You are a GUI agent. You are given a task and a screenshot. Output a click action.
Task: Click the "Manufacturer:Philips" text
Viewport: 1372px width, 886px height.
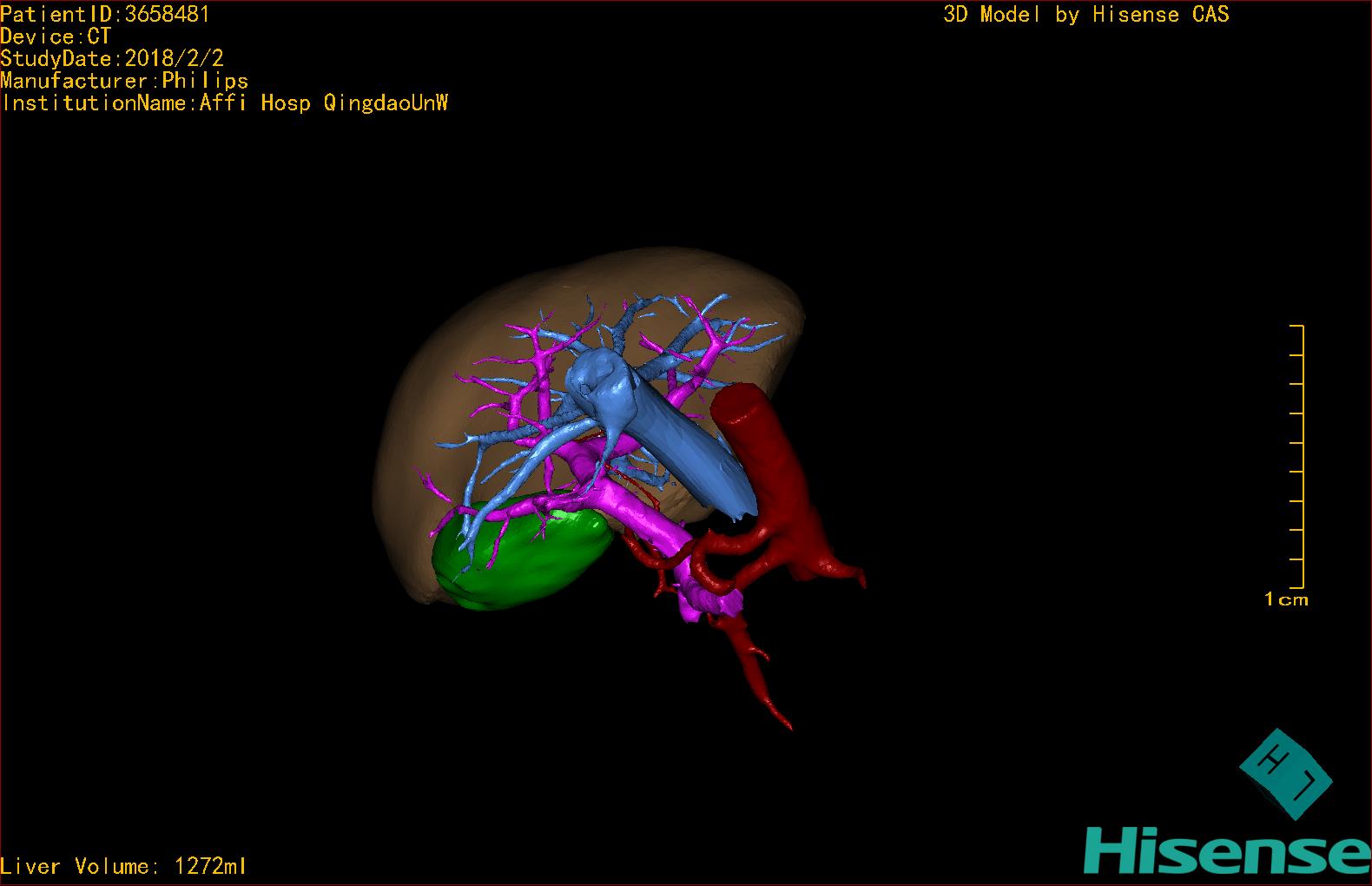(124, 81)
